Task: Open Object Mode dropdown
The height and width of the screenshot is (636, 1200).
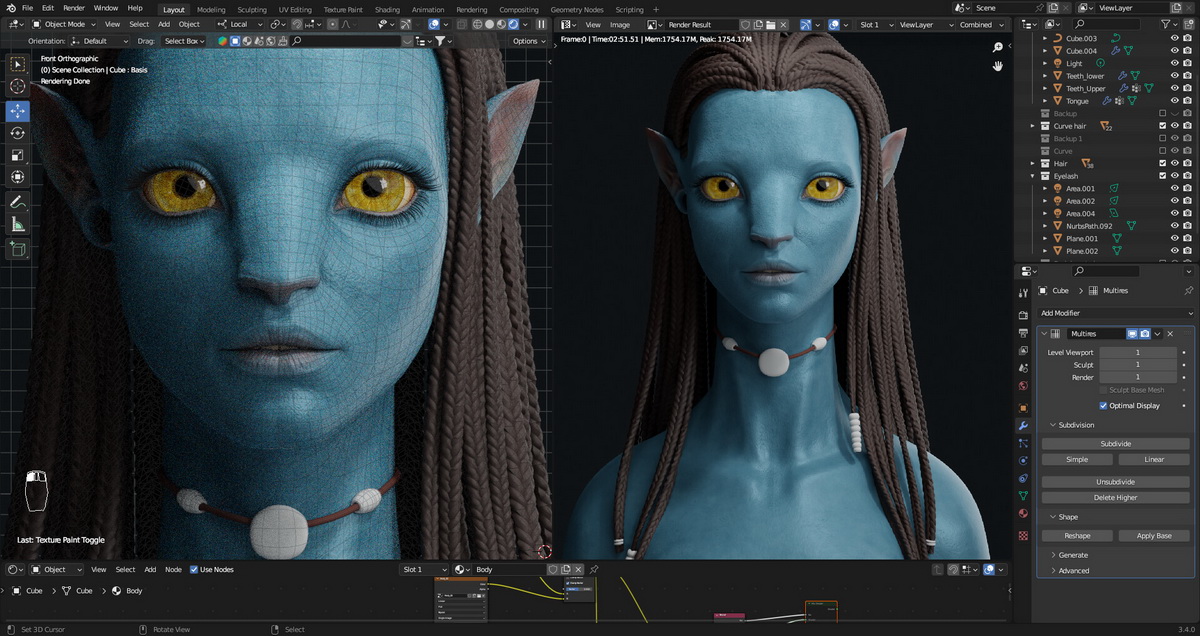Action: 65,24
